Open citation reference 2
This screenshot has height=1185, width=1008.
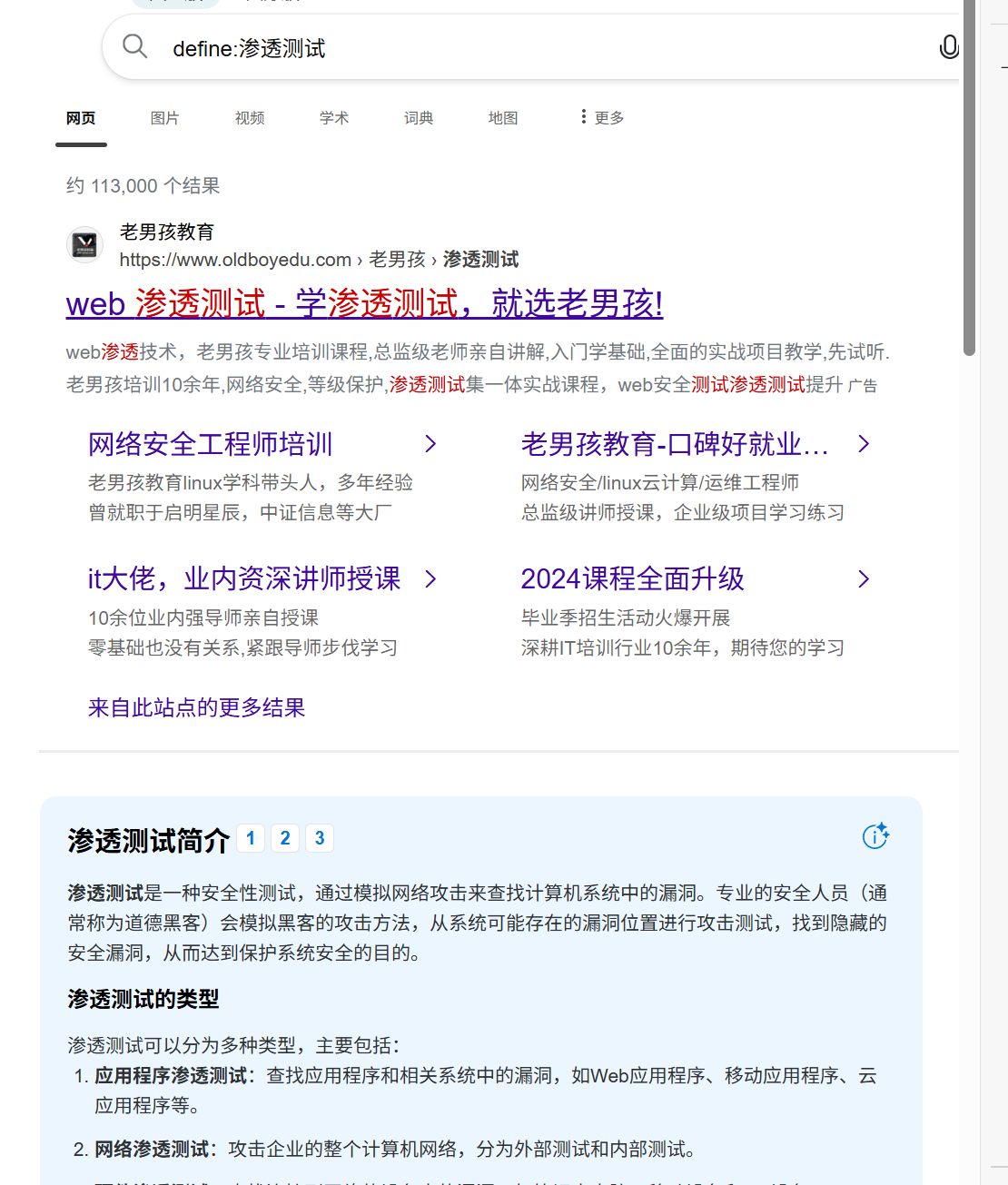click(x=285, y=838)
